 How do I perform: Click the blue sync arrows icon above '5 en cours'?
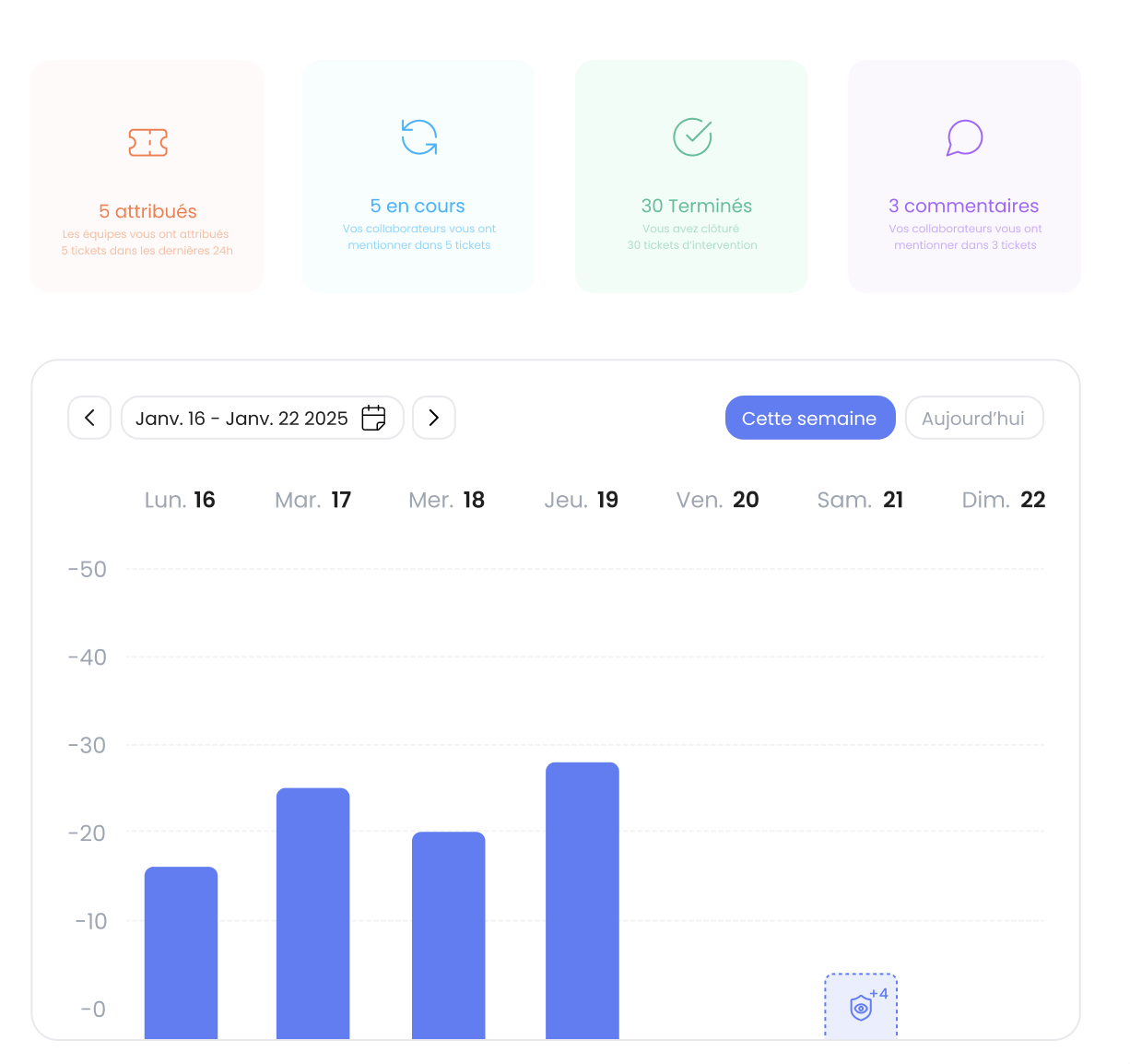coord(418,136)
